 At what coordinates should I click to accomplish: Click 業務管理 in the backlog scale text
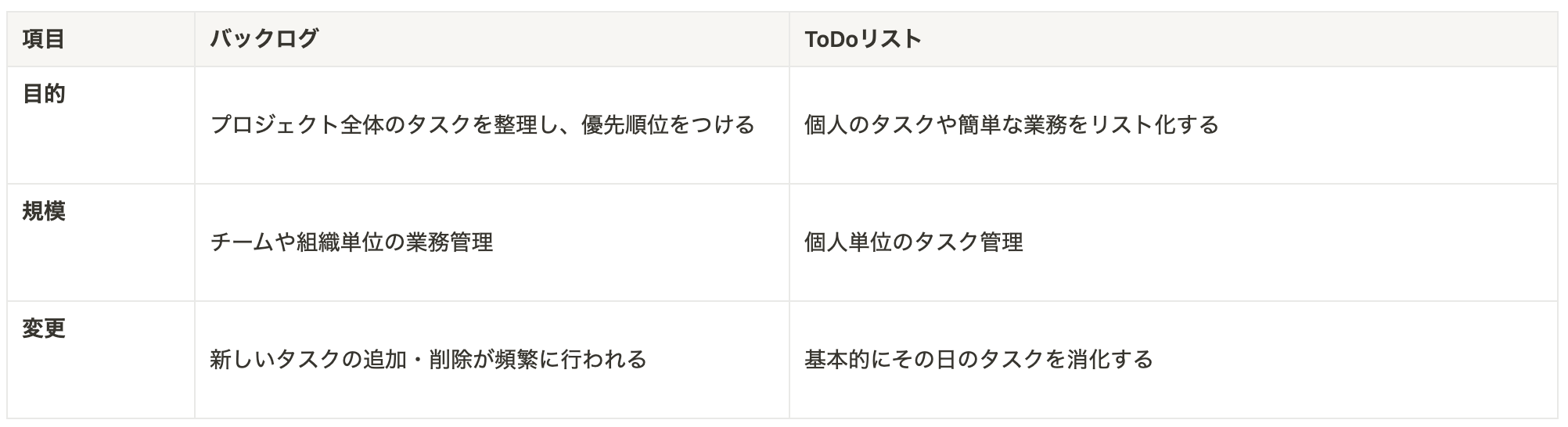(x=450, y=242)
